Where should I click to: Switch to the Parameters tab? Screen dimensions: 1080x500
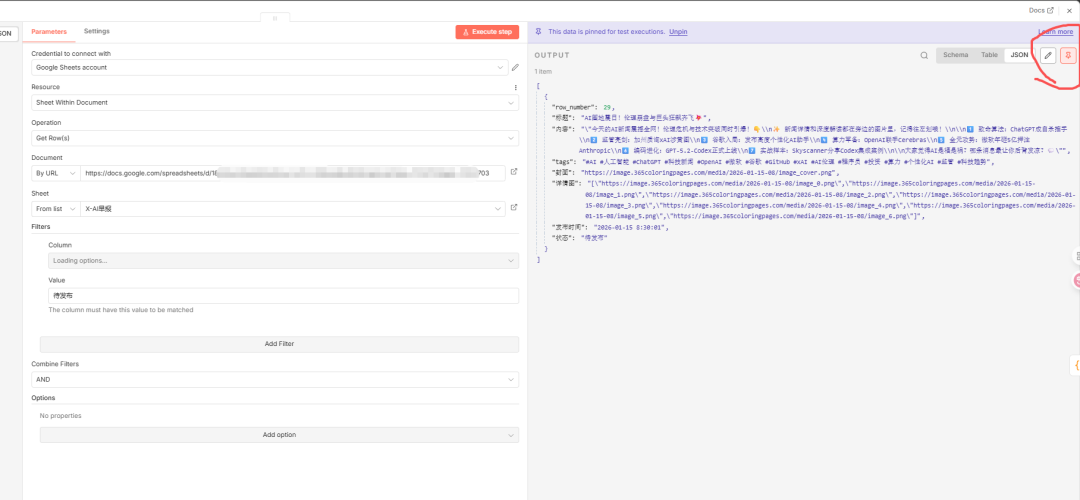click(49, 31)
